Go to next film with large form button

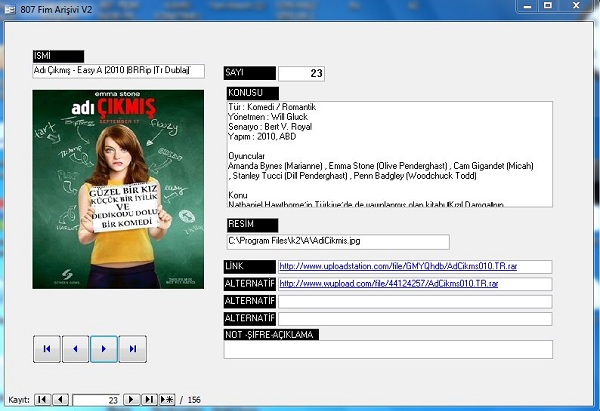coord(104,349)
